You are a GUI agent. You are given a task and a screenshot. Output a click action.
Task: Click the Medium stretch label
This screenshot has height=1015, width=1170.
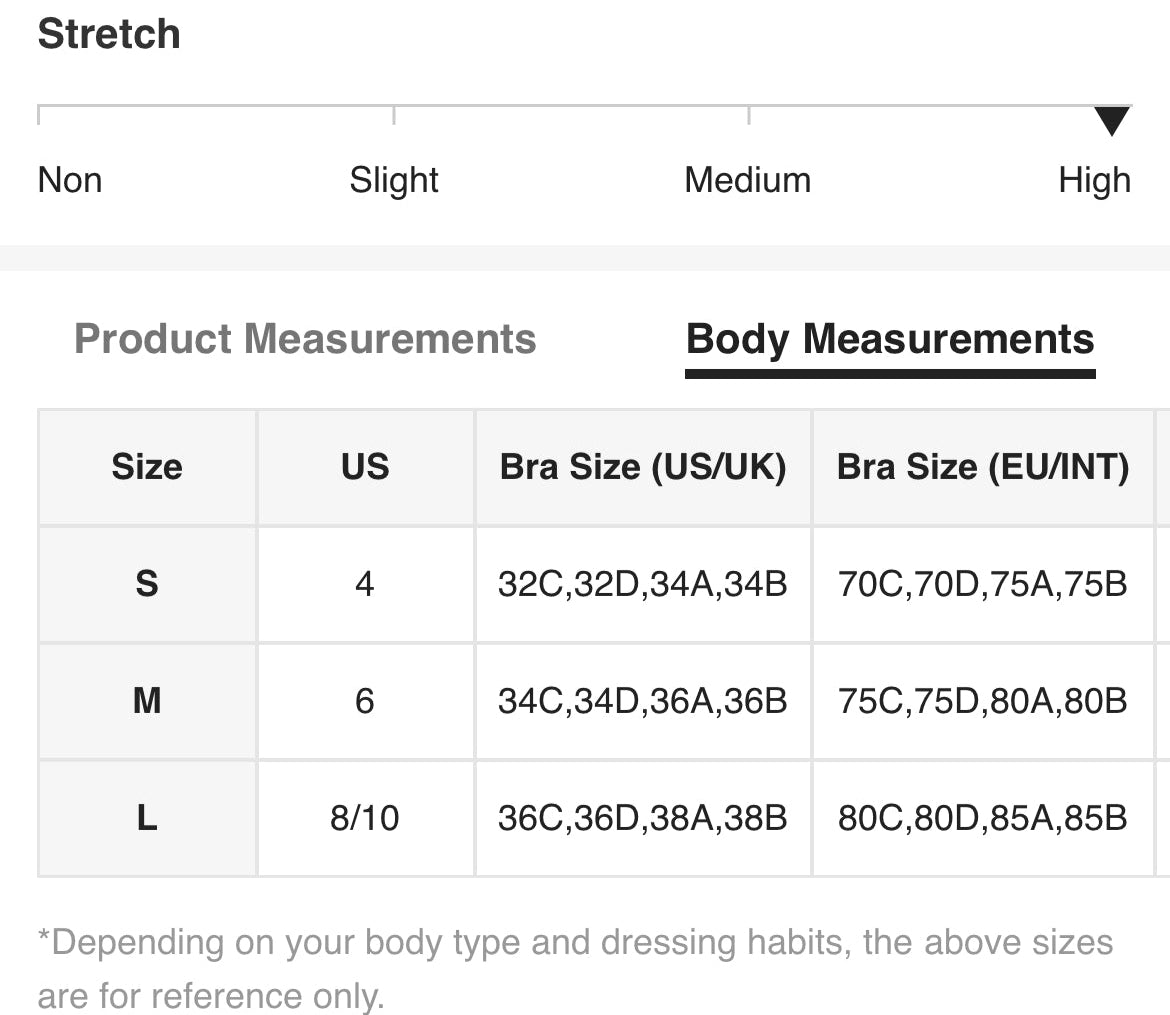[x=747, y=181]
